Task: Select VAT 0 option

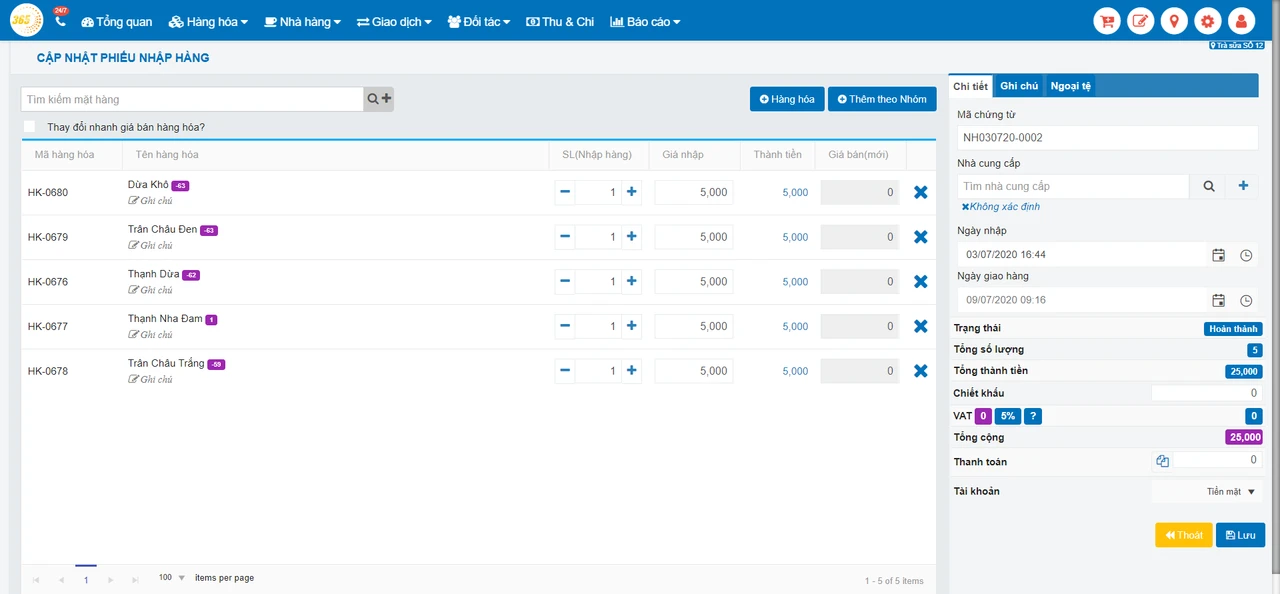Action: [x=983, y=416]
